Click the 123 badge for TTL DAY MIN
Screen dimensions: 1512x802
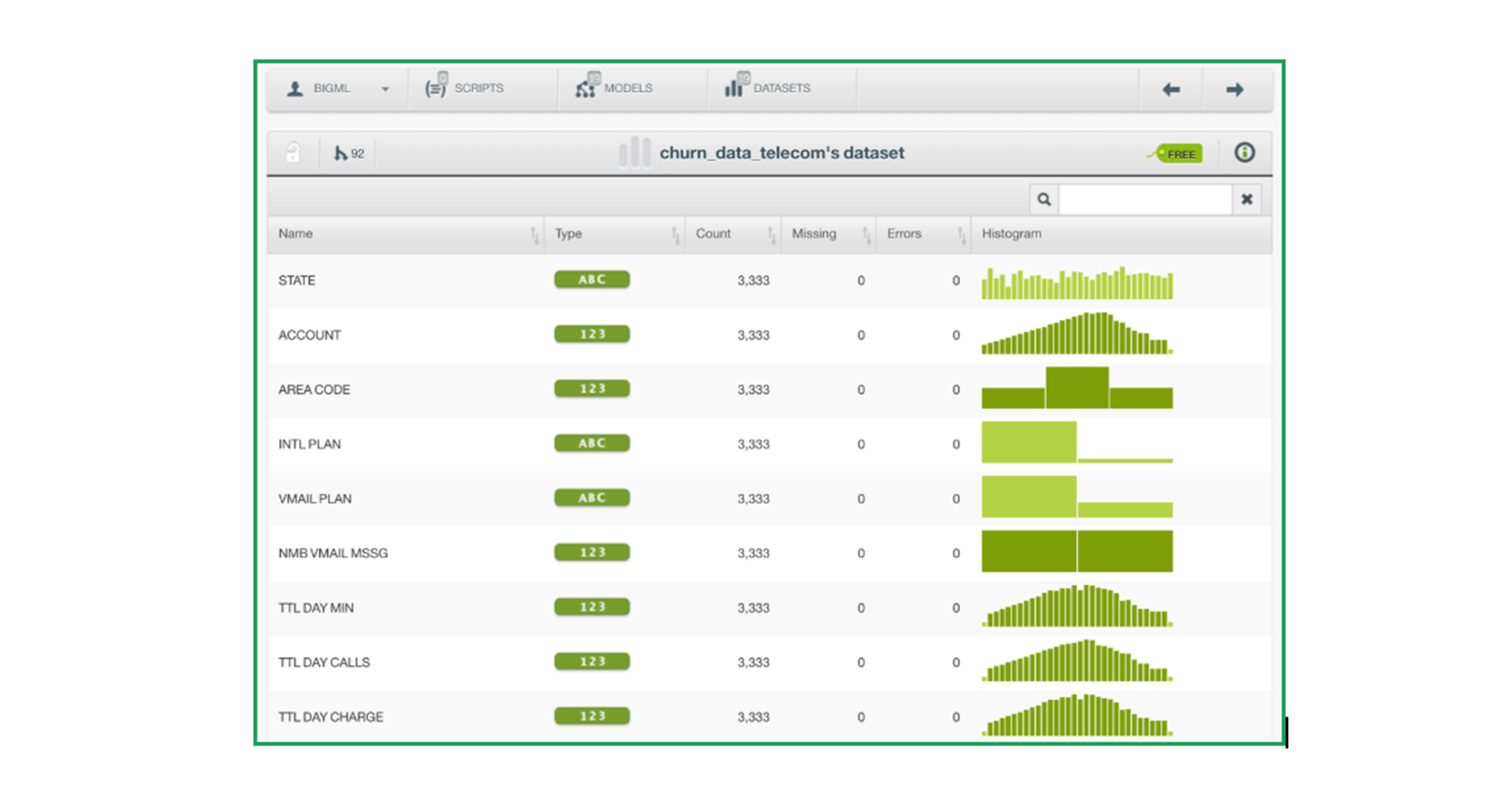pyautogui.click(x=592, y=607)
